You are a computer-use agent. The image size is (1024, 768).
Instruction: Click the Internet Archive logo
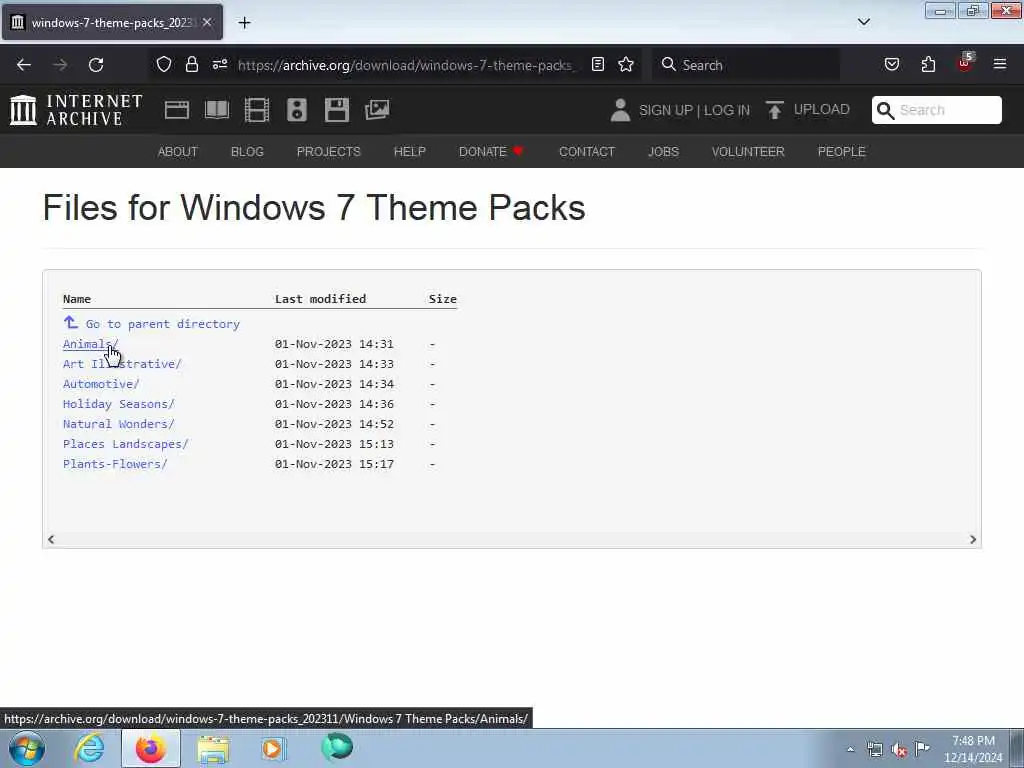76,110
